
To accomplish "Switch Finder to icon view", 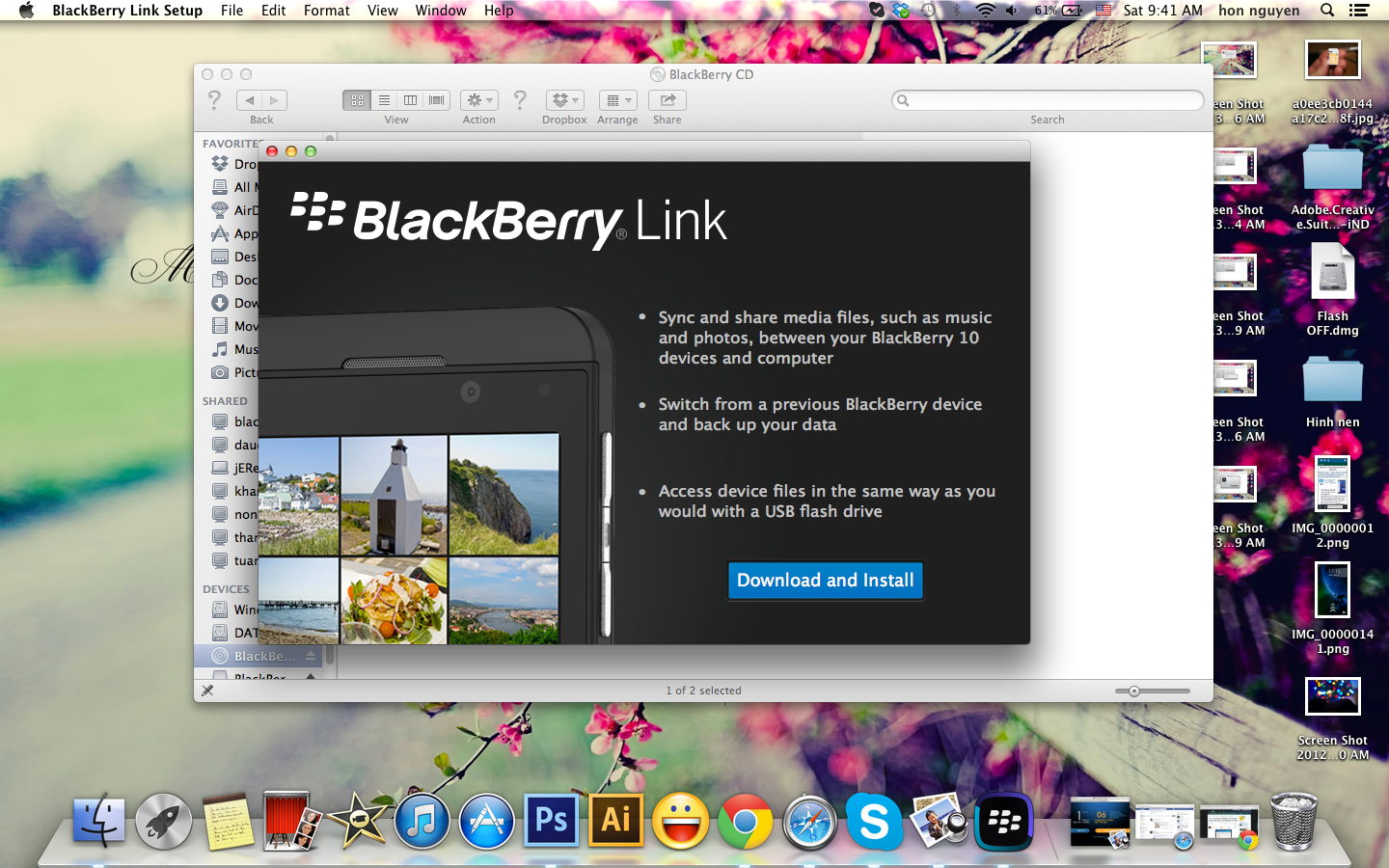I will click(357, 100).
